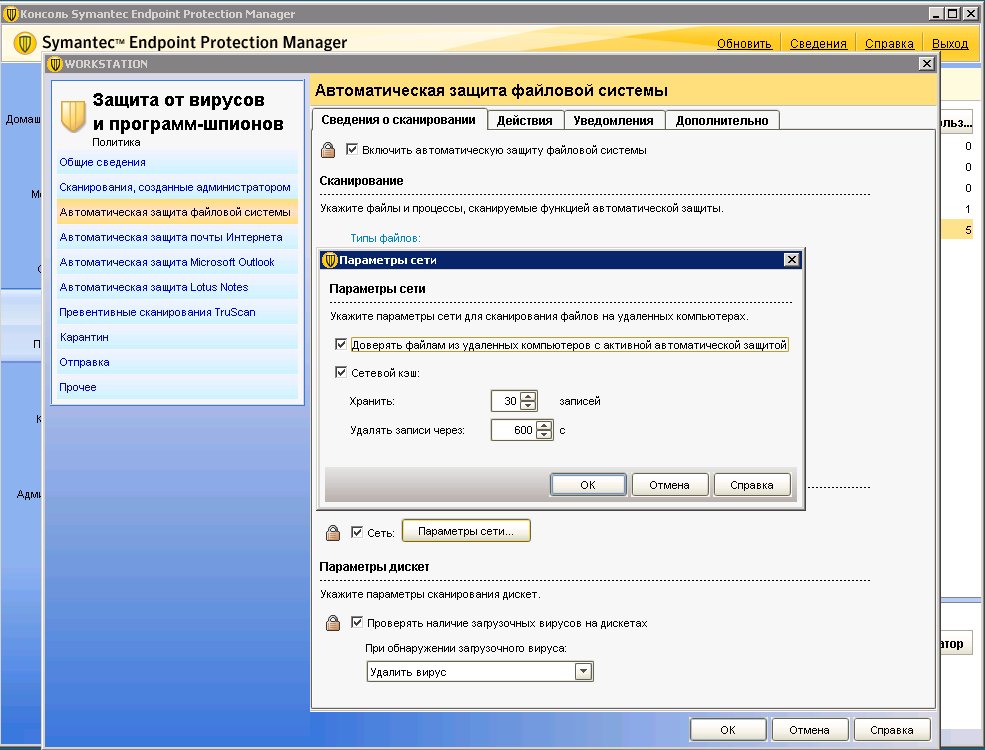Click OK in the Параметры сети dialog

point(588,485)
